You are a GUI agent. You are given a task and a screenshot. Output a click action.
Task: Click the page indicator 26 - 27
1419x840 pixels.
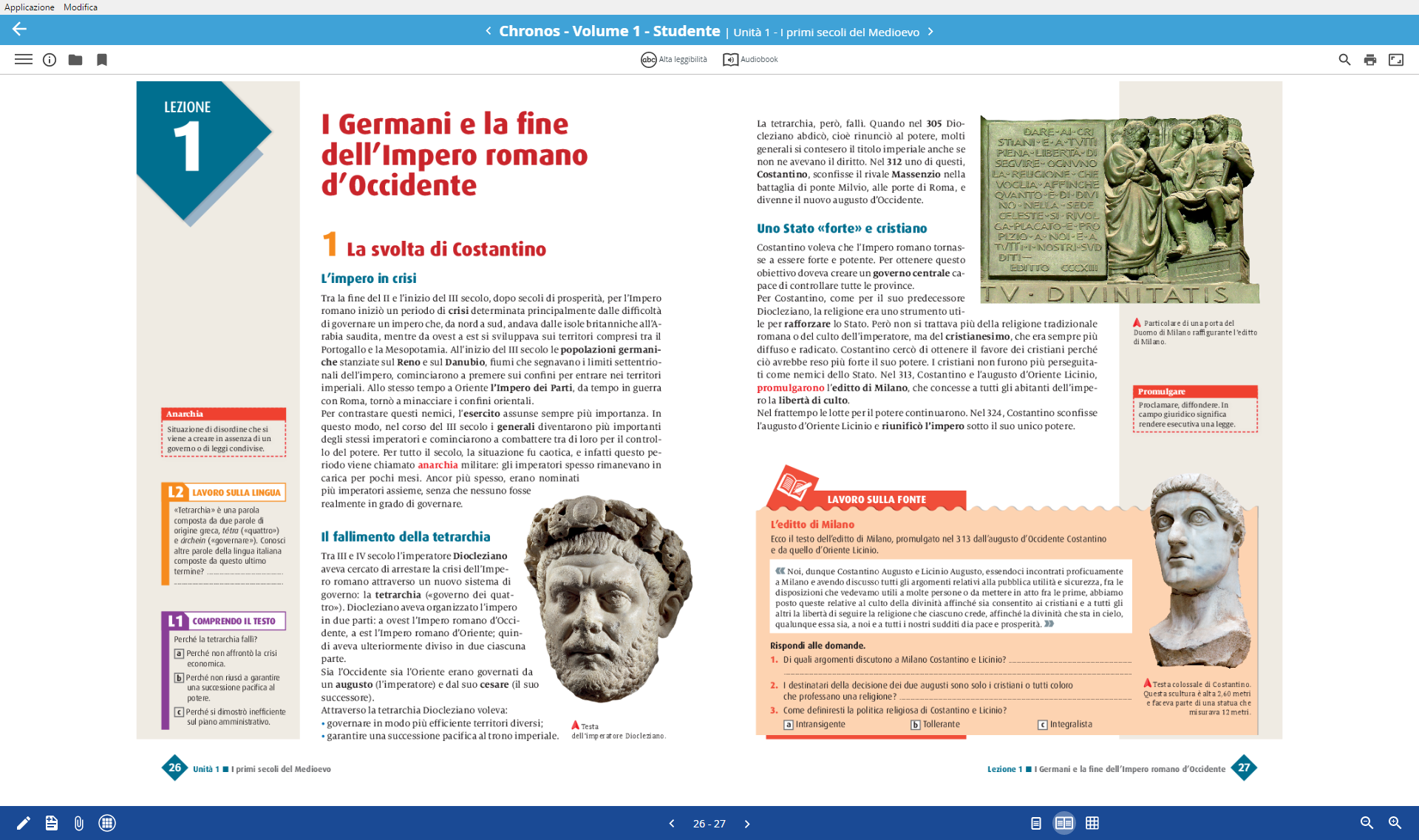pos(709,824)
